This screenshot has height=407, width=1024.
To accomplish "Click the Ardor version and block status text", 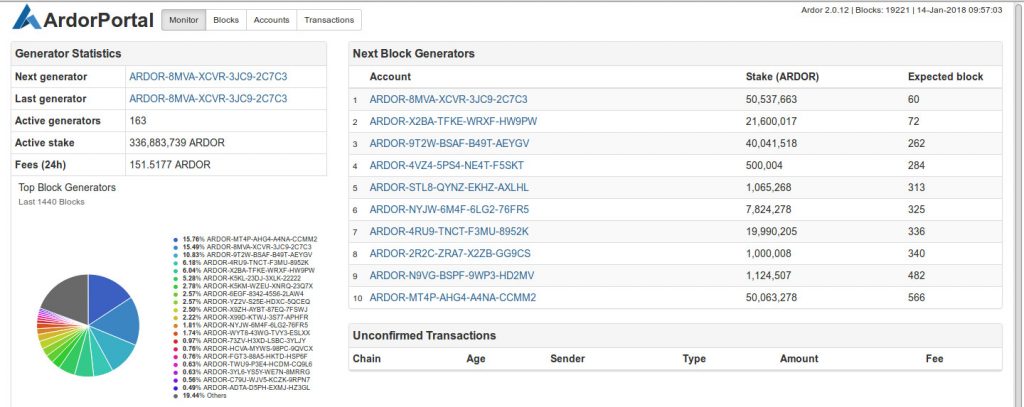I will (x=901, y=10).
